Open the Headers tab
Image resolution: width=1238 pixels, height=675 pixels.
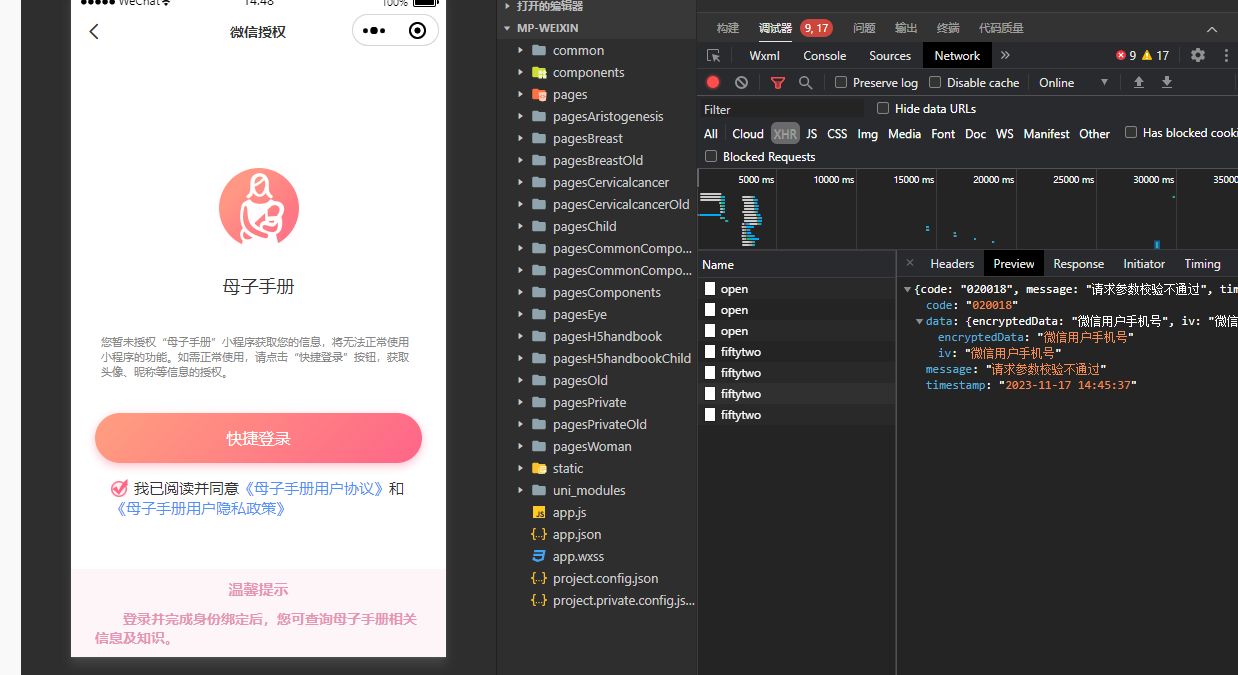(x=952, y=264)
